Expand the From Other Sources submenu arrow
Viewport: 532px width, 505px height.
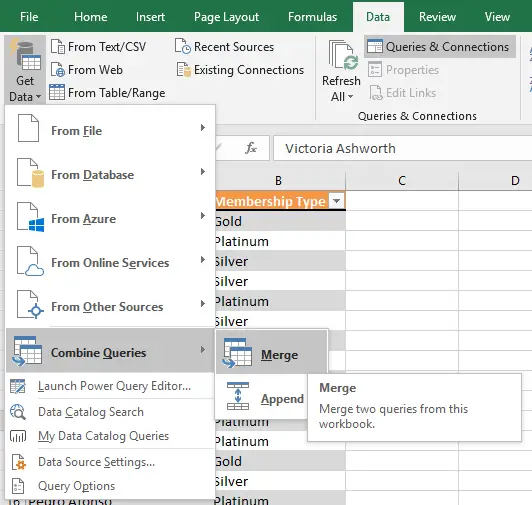point(203,303)
